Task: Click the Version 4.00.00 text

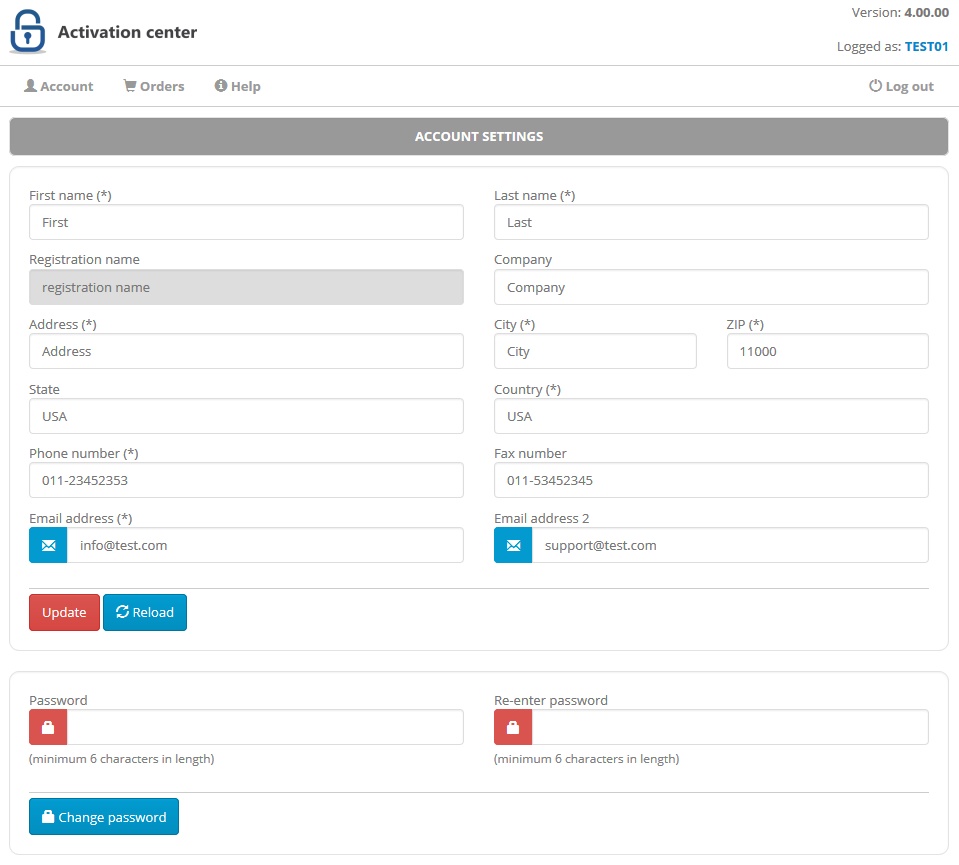Action: tap(900, 12)
